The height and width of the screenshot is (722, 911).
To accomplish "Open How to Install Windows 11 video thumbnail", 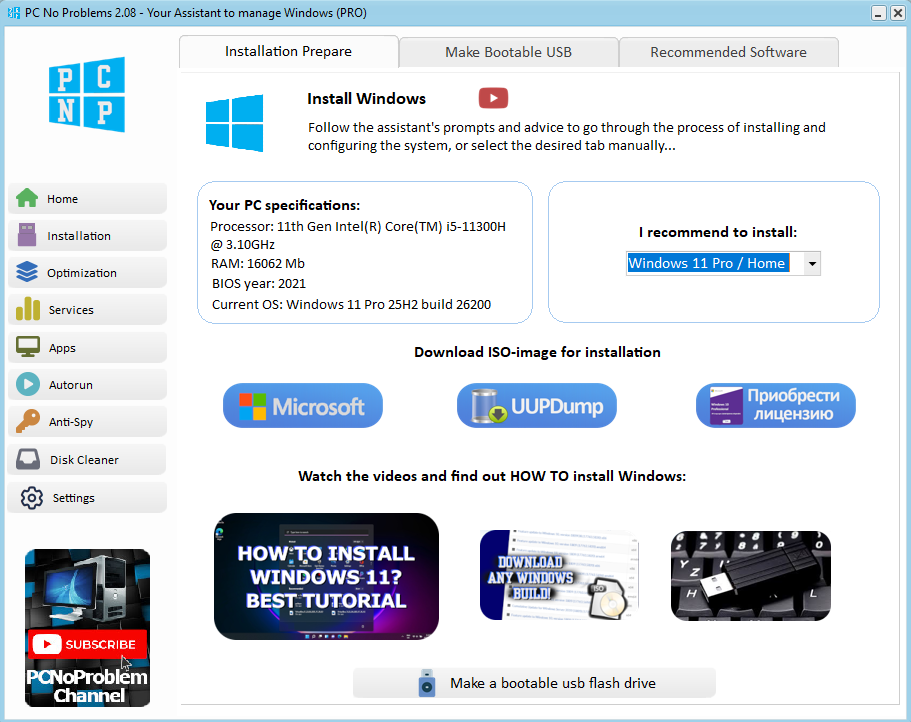I will click(327, 576).
